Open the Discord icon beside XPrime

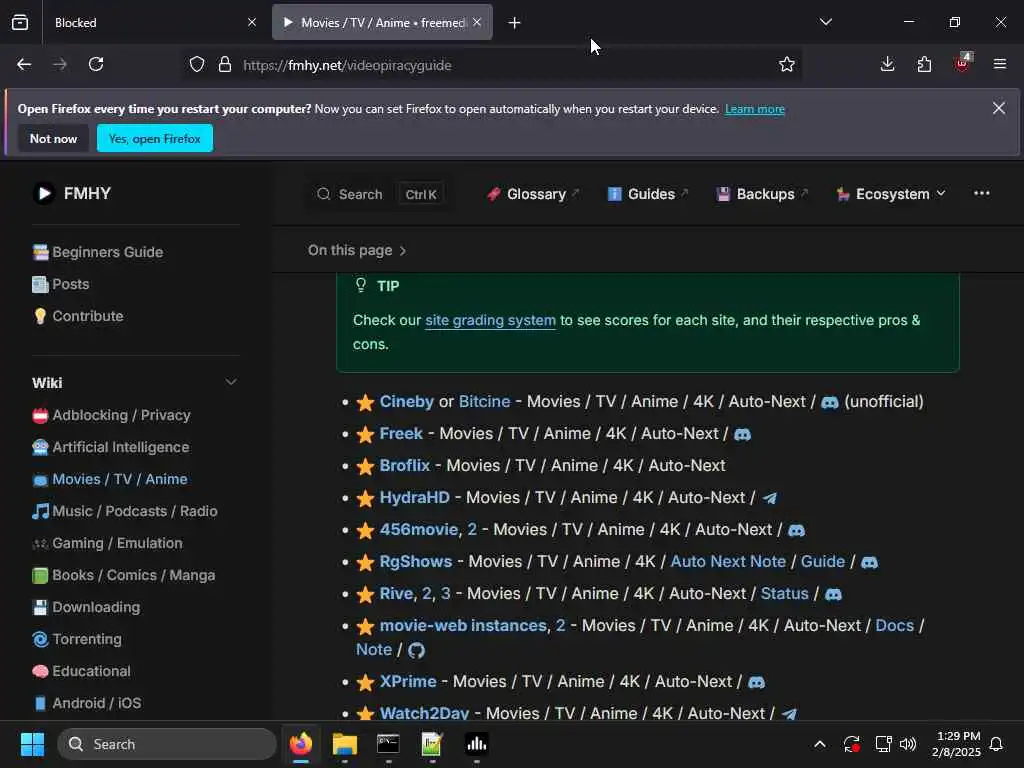[756, 682]
